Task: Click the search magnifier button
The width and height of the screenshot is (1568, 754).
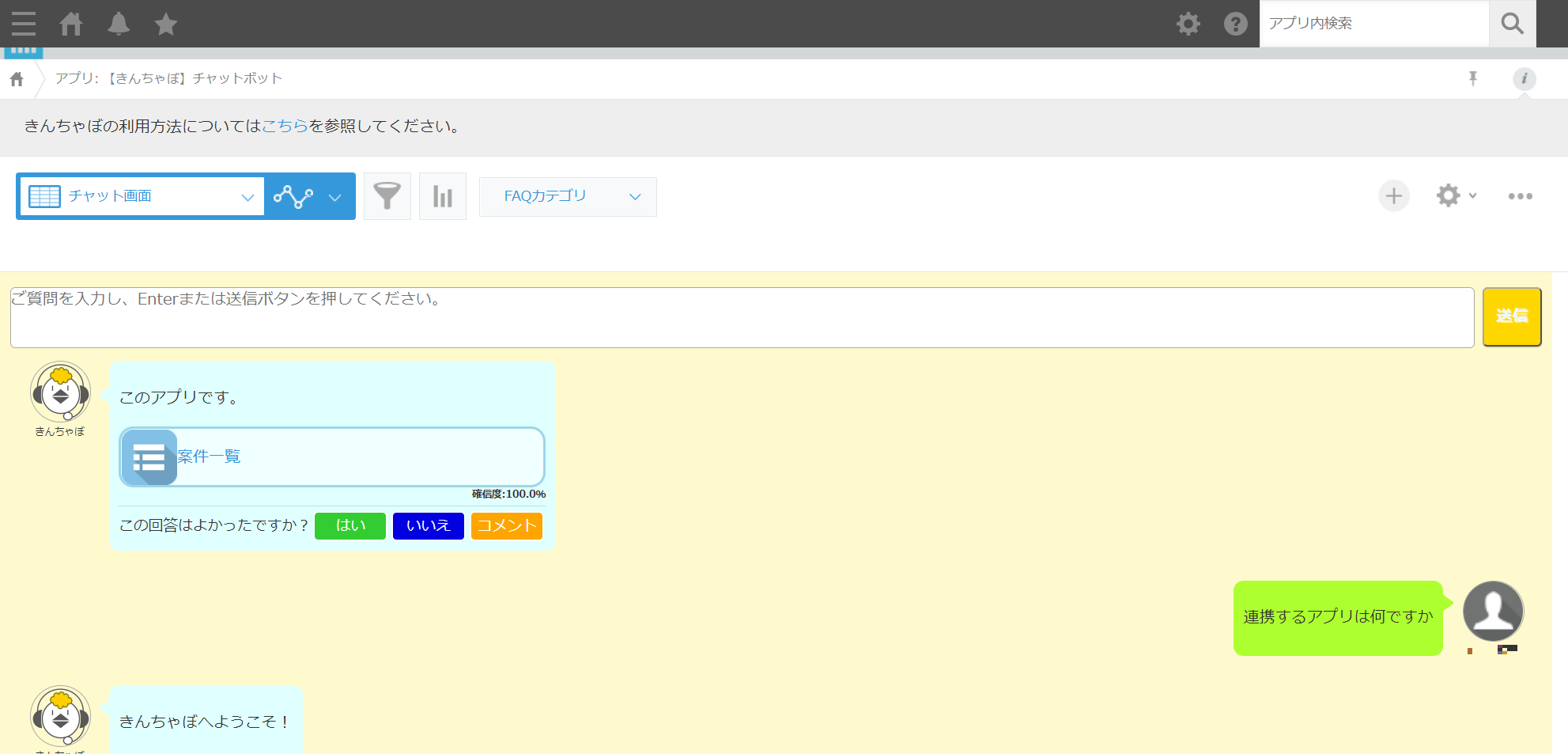Action: 1512,24
